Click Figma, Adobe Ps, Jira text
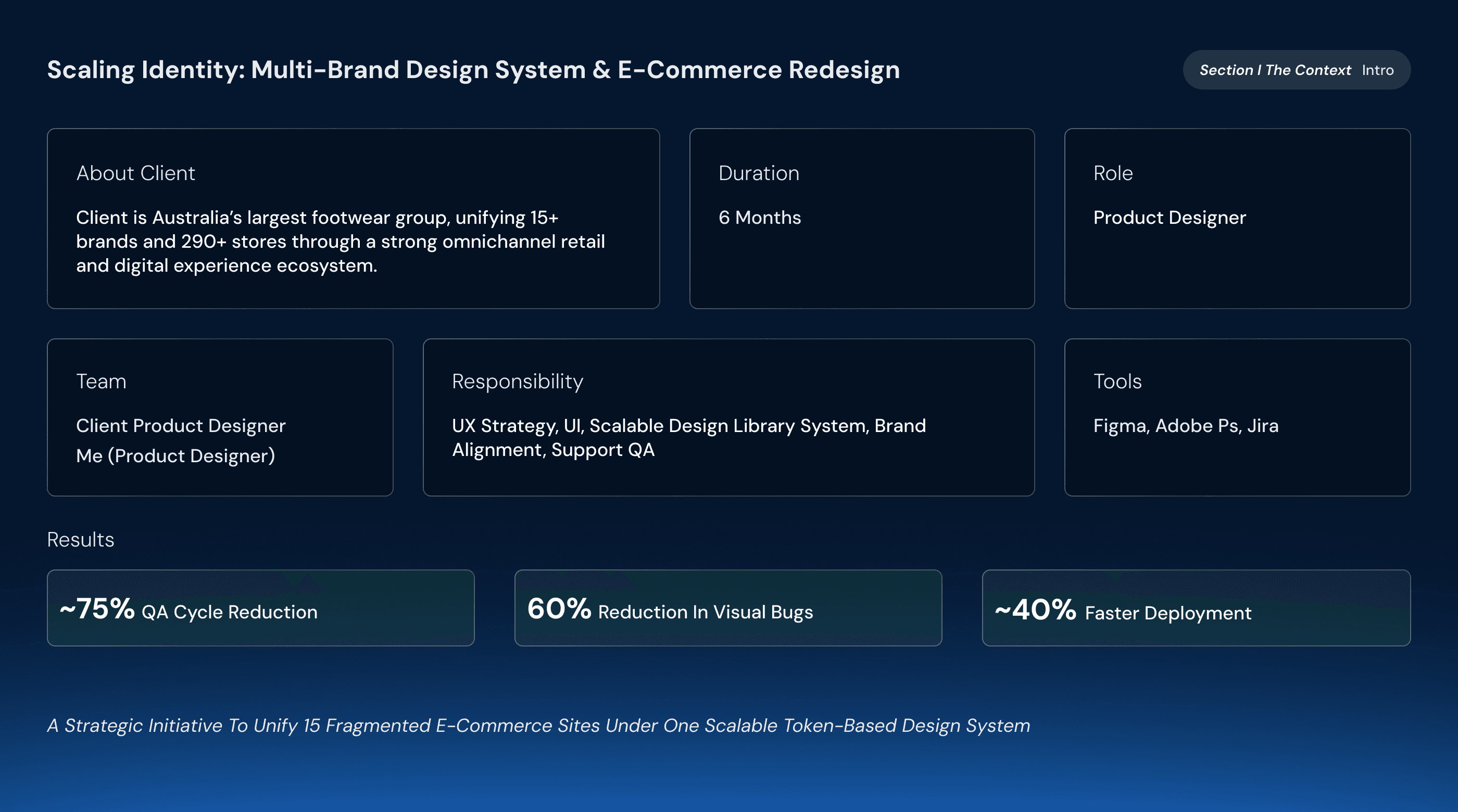Screen dimensions: 1458x812 pos(1186,426)
